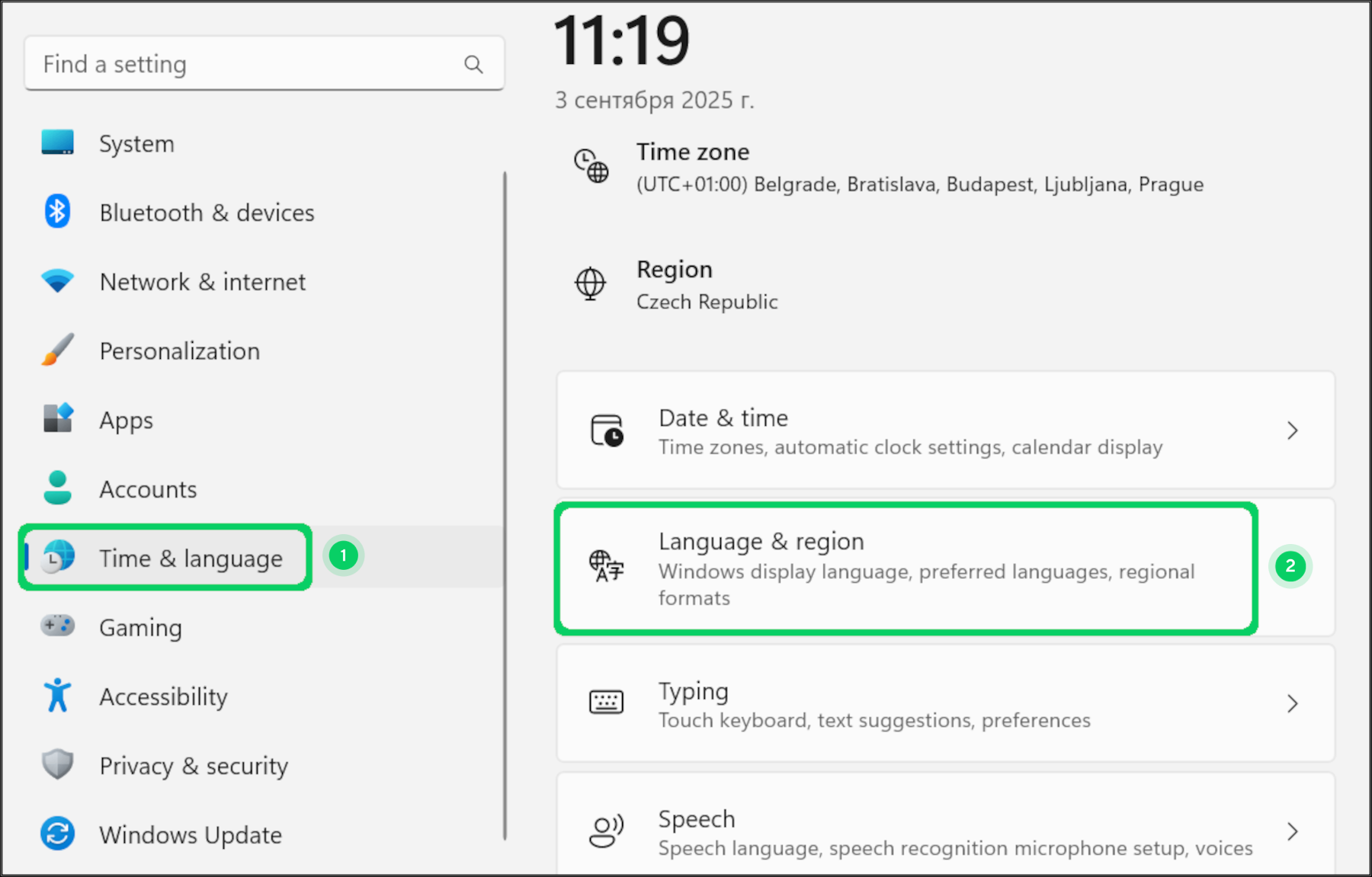Expand Date & time chevron arrow
Viewport: 1372px width, 877px height.
1292,431
